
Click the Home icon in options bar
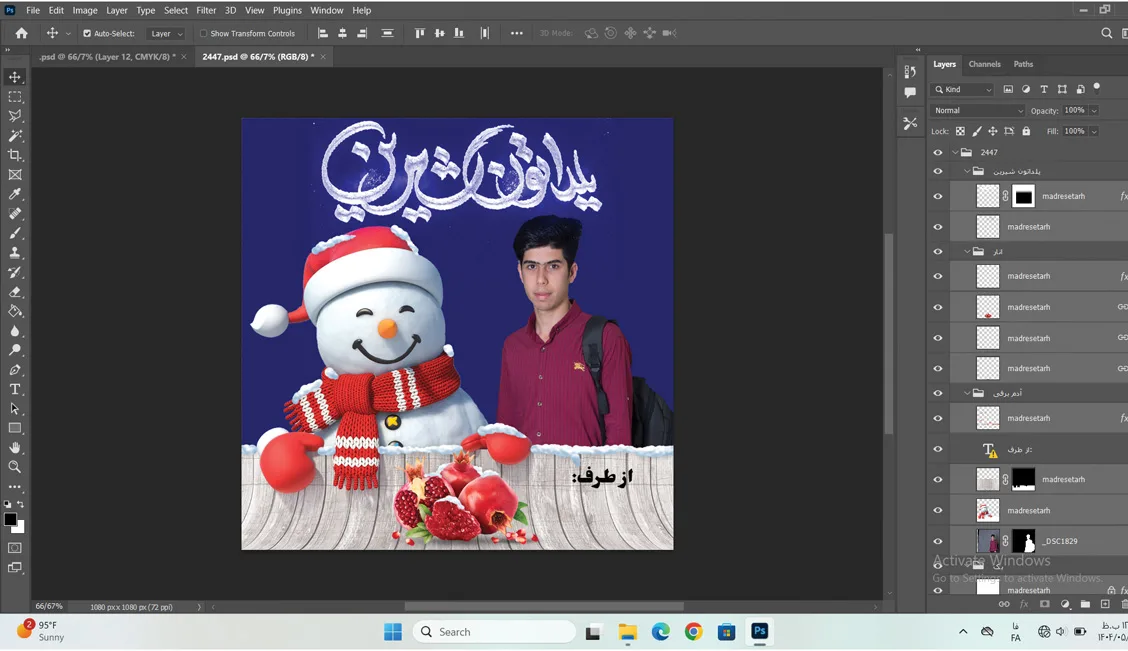(x=22, y=33)
